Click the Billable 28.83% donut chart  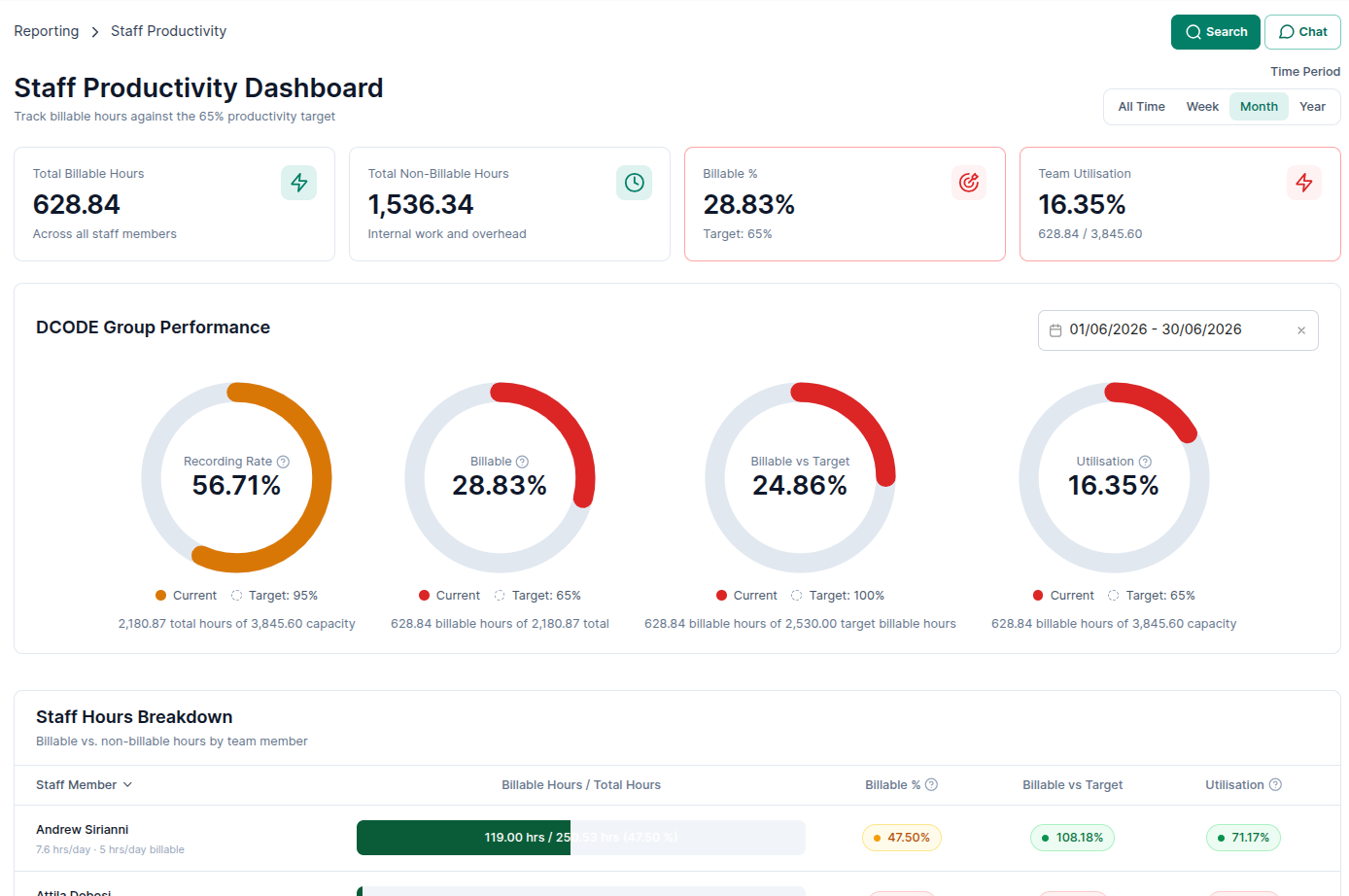(500, 477)
